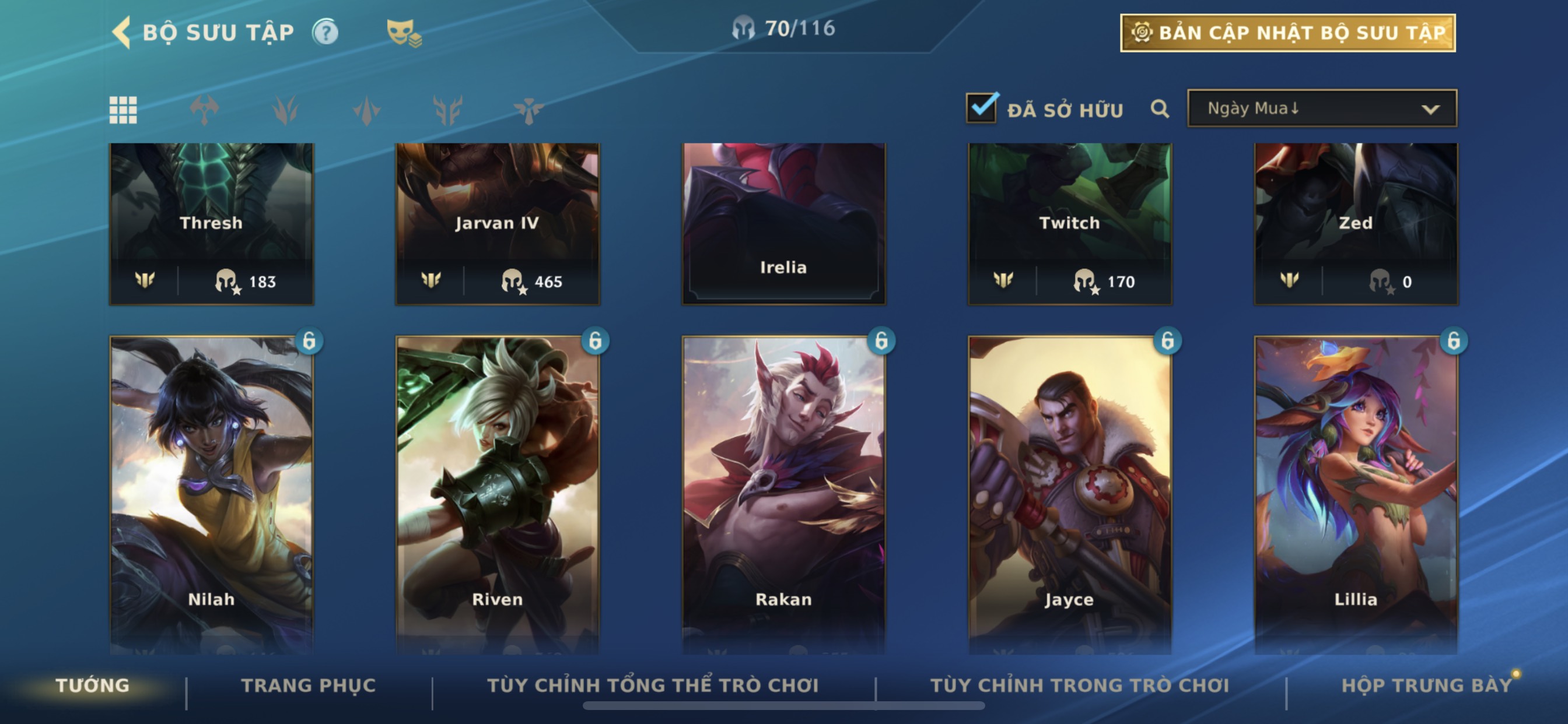Image resolution: width=1568 pixels, height=724 pixels.
Task: Click the sort dropdown chevron arrow
Action: coord(1430,110)
